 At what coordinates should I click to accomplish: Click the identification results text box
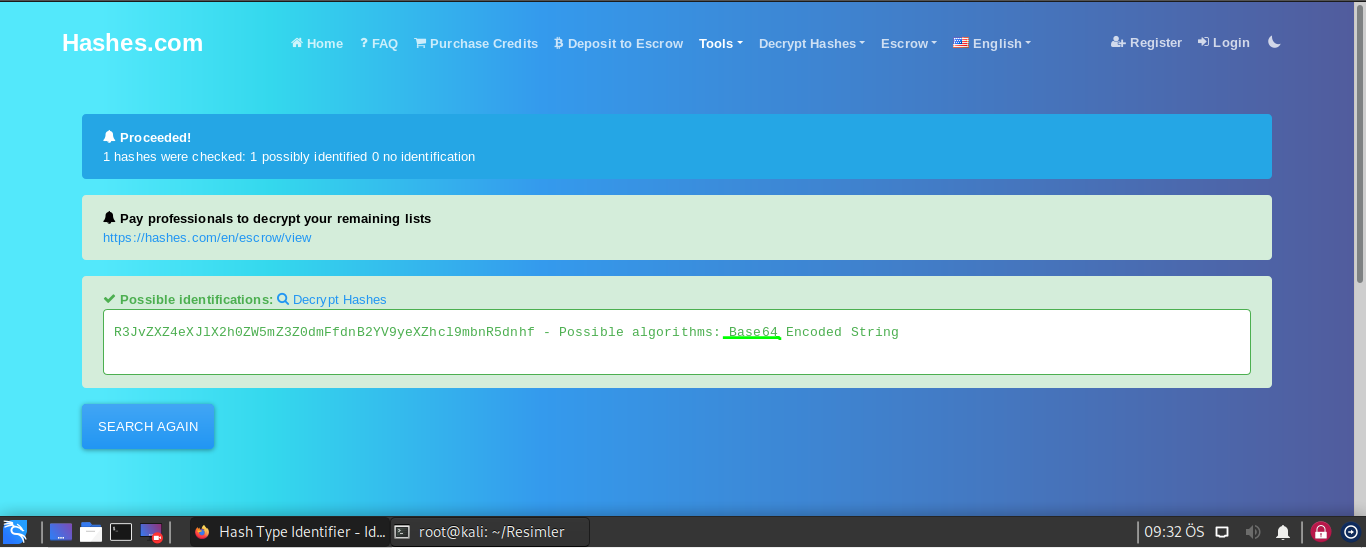pyautogui.click(x=677, y=342)
